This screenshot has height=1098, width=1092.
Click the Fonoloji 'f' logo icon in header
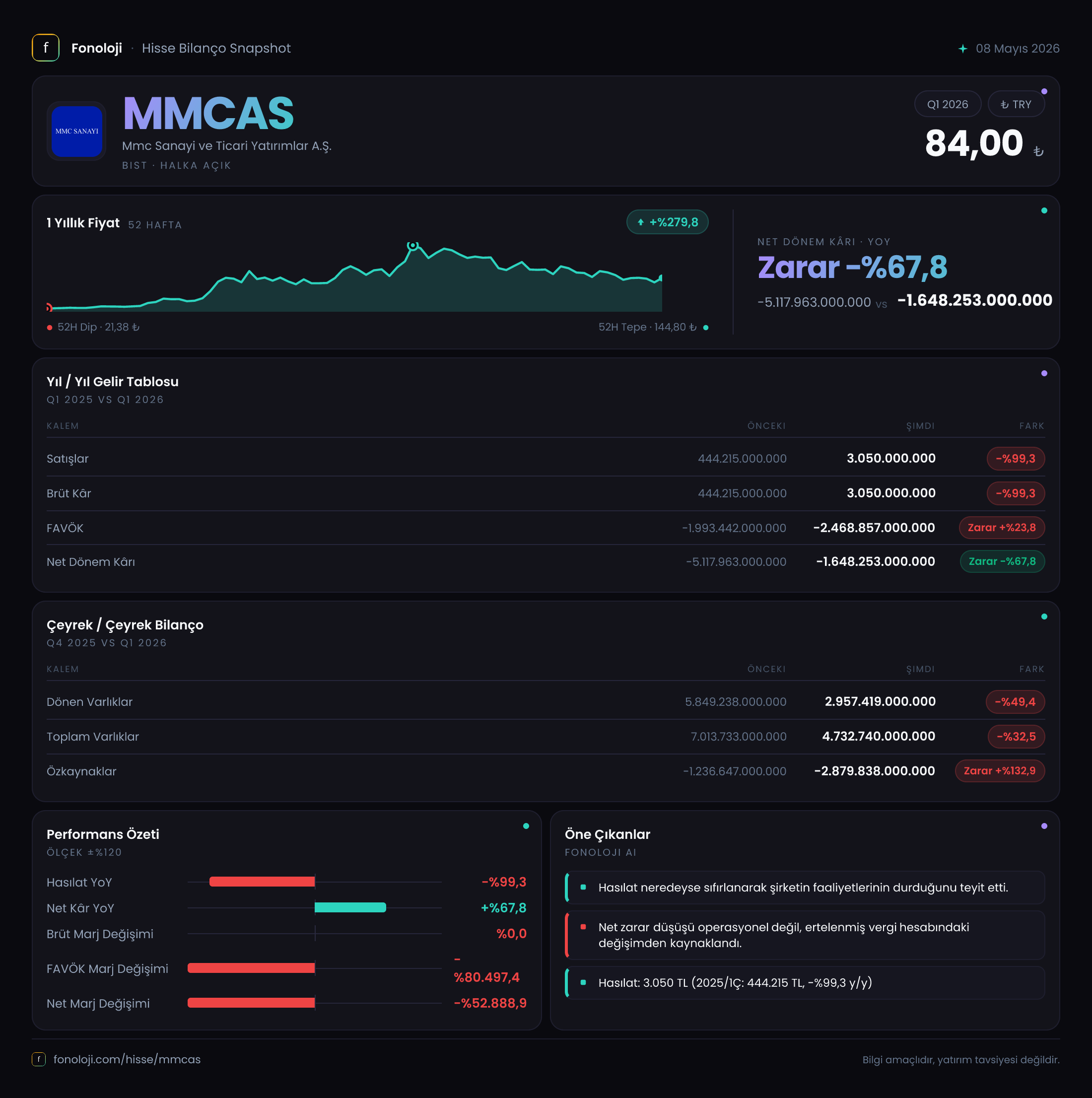(46, 48)
